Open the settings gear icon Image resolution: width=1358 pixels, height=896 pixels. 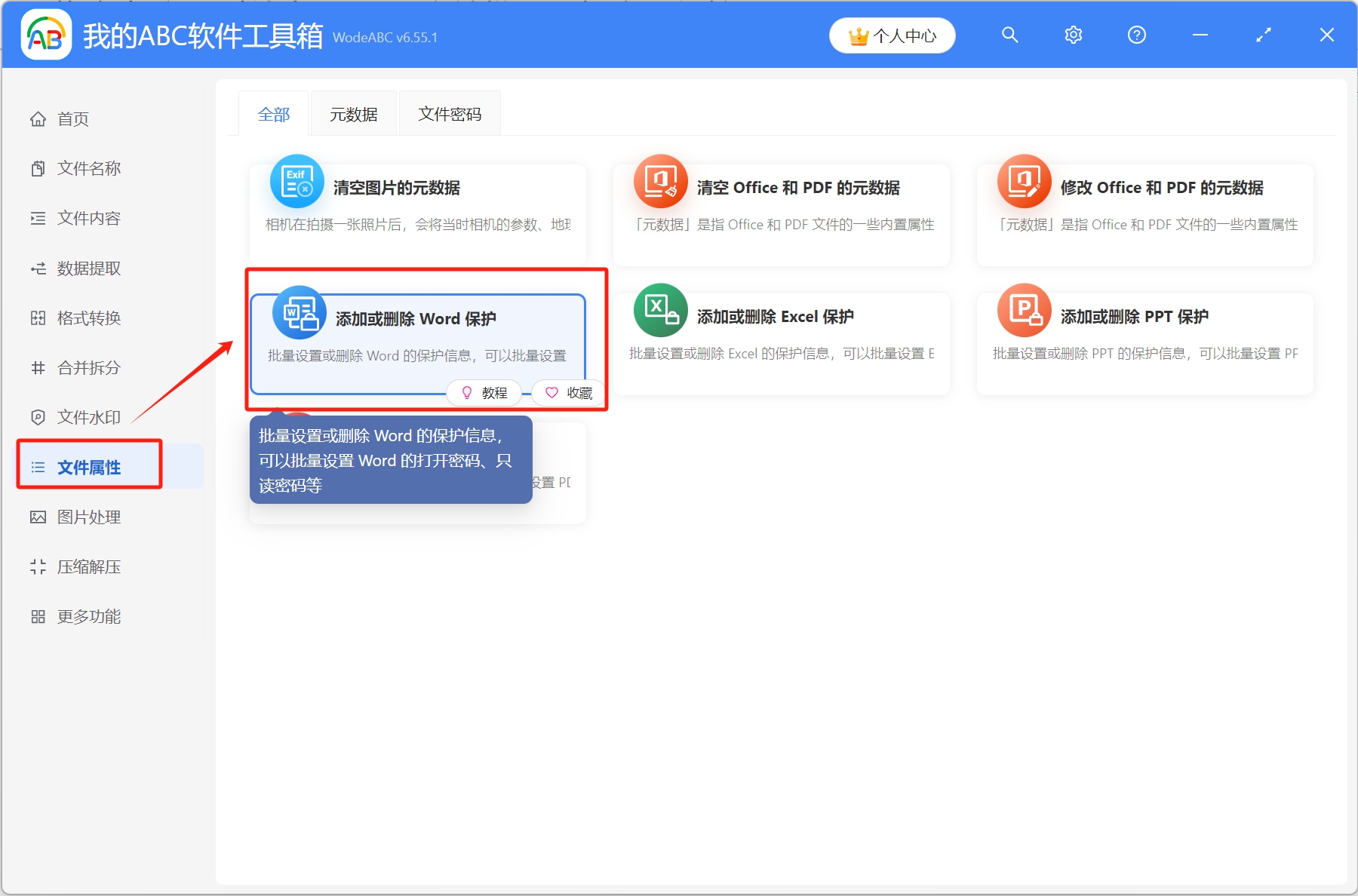(1073, 35)
